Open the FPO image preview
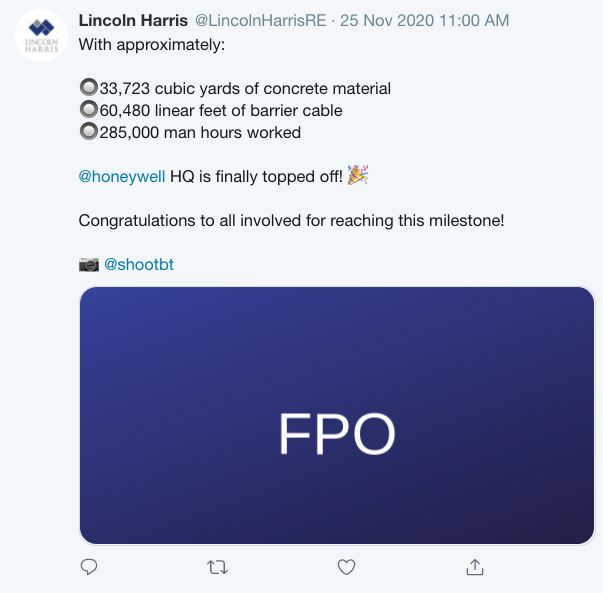Image resolution: width=603 pixels, height=593 pixels. [337, 416]
